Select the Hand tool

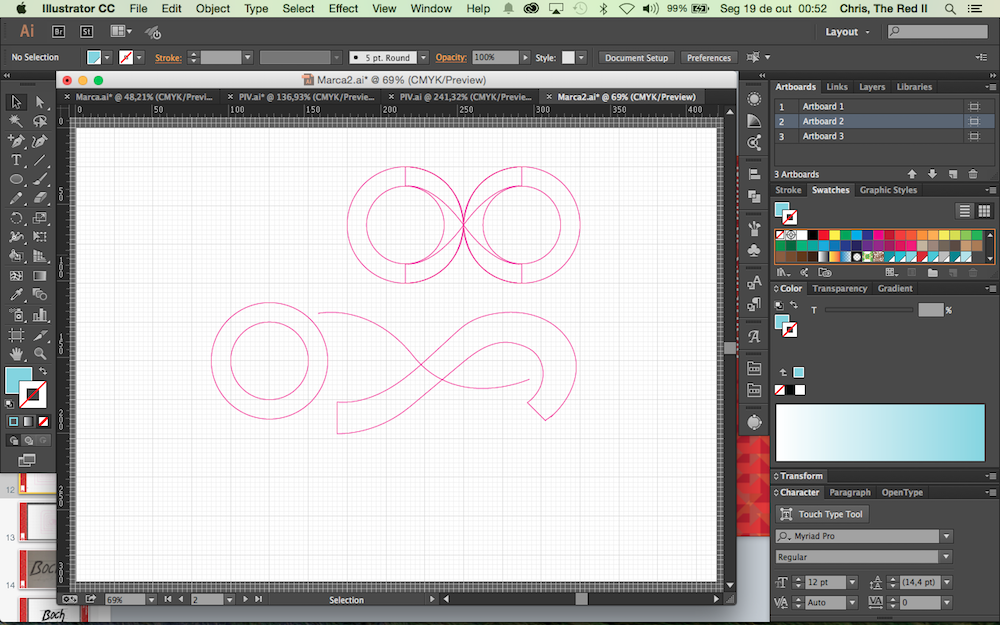(x=17, y=353)
